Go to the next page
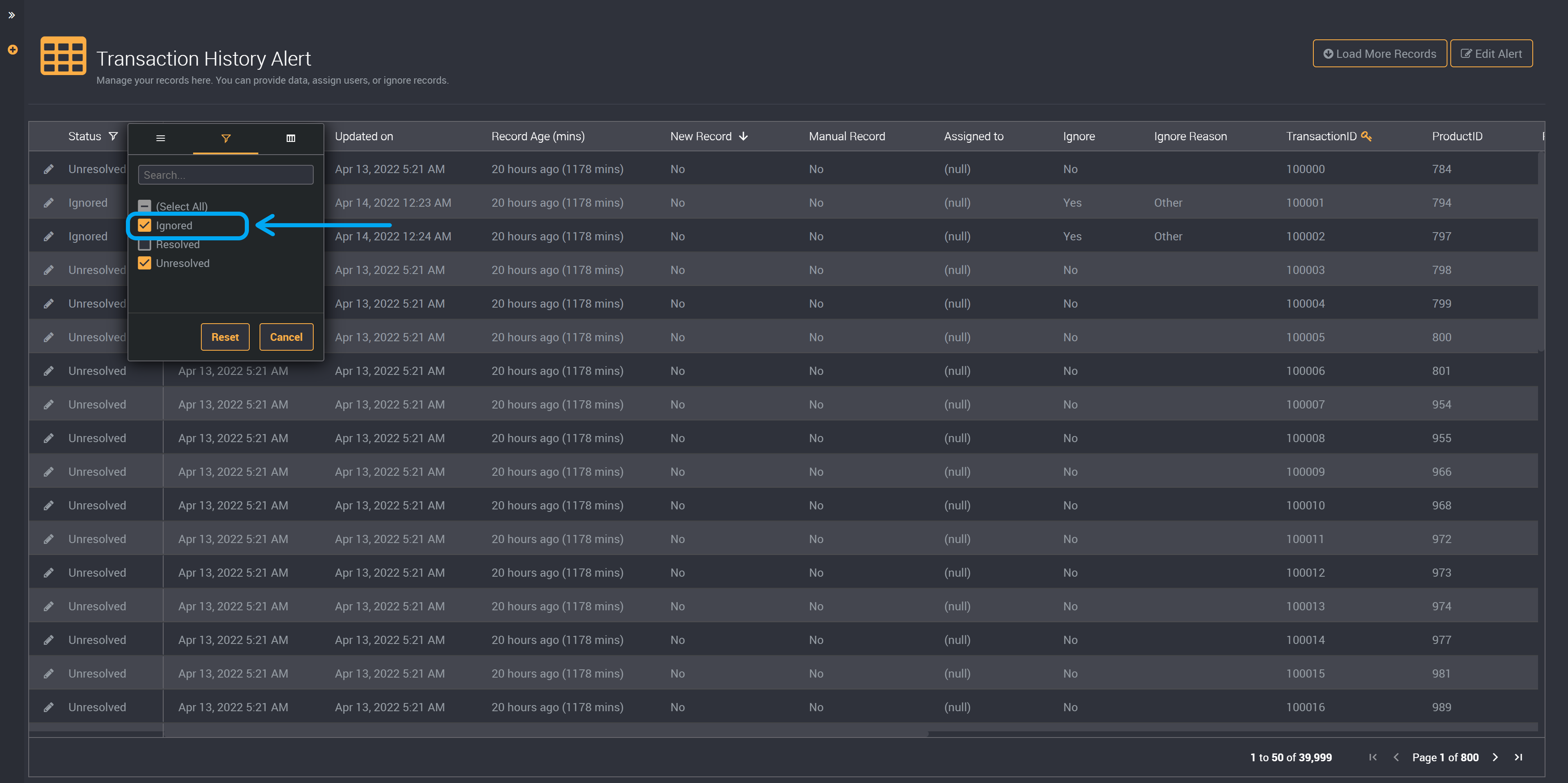The width and height of the screenshot is (1568, 783). pos(1495,758)
